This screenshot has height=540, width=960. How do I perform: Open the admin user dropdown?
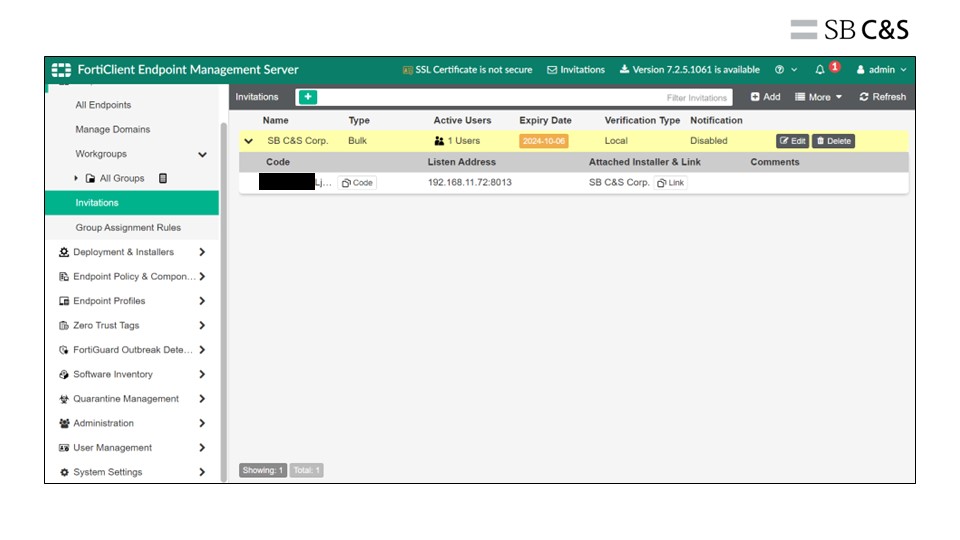click(881, 70)
